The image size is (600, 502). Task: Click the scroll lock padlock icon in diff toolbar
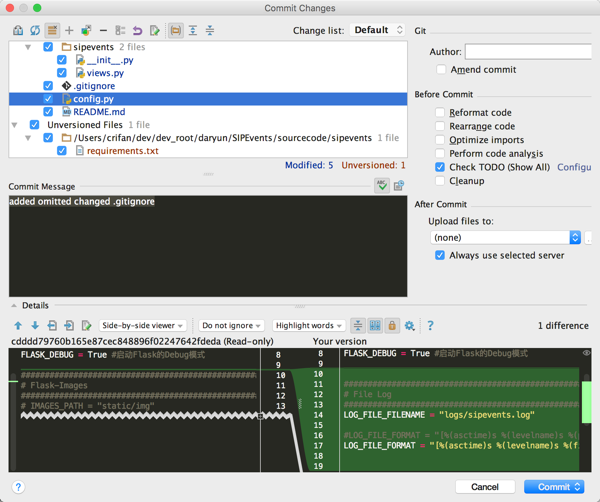[392, 326]
